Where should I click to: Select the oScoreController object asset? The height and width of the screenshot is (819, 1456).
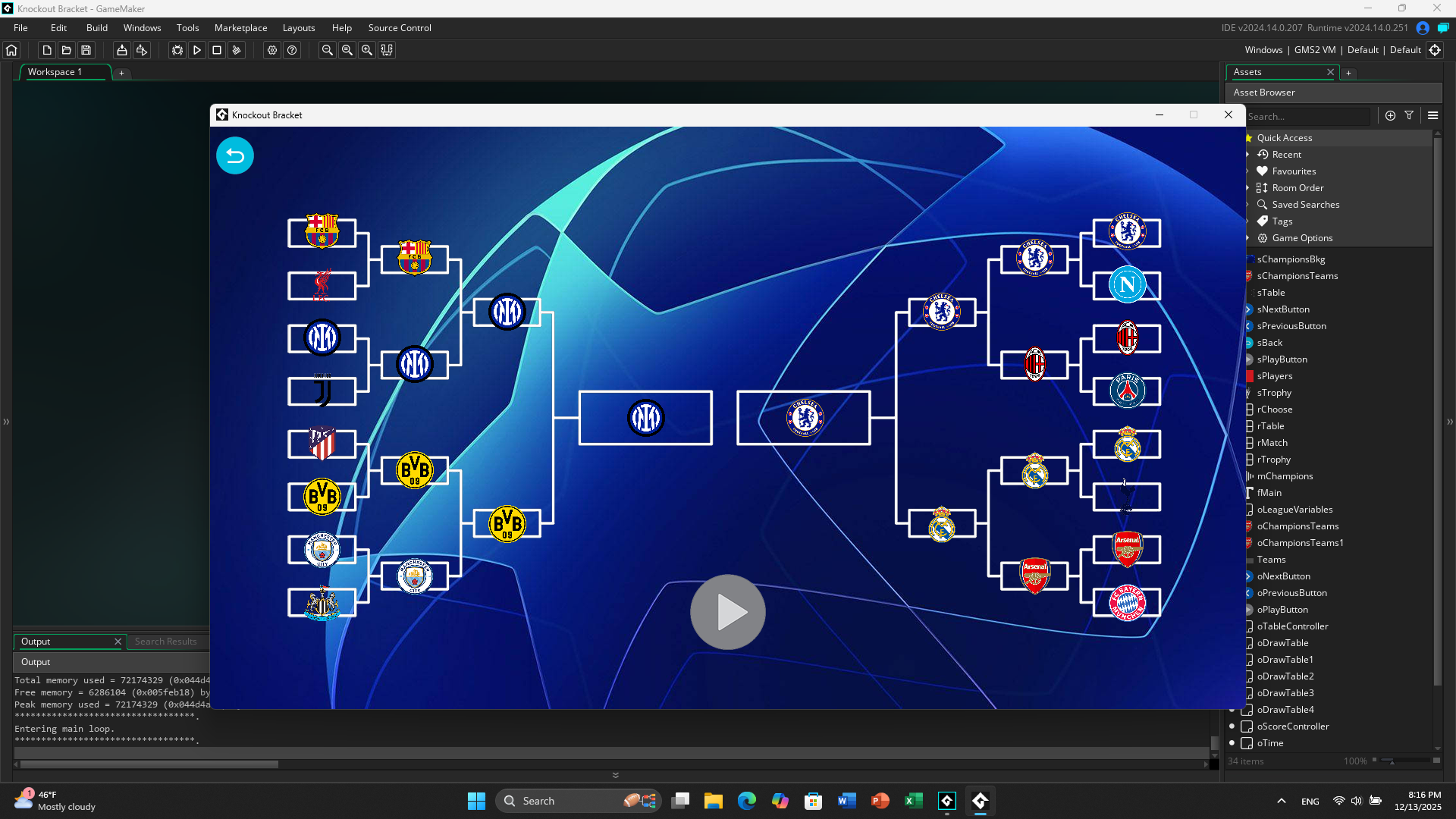(x=1292, y=726)
